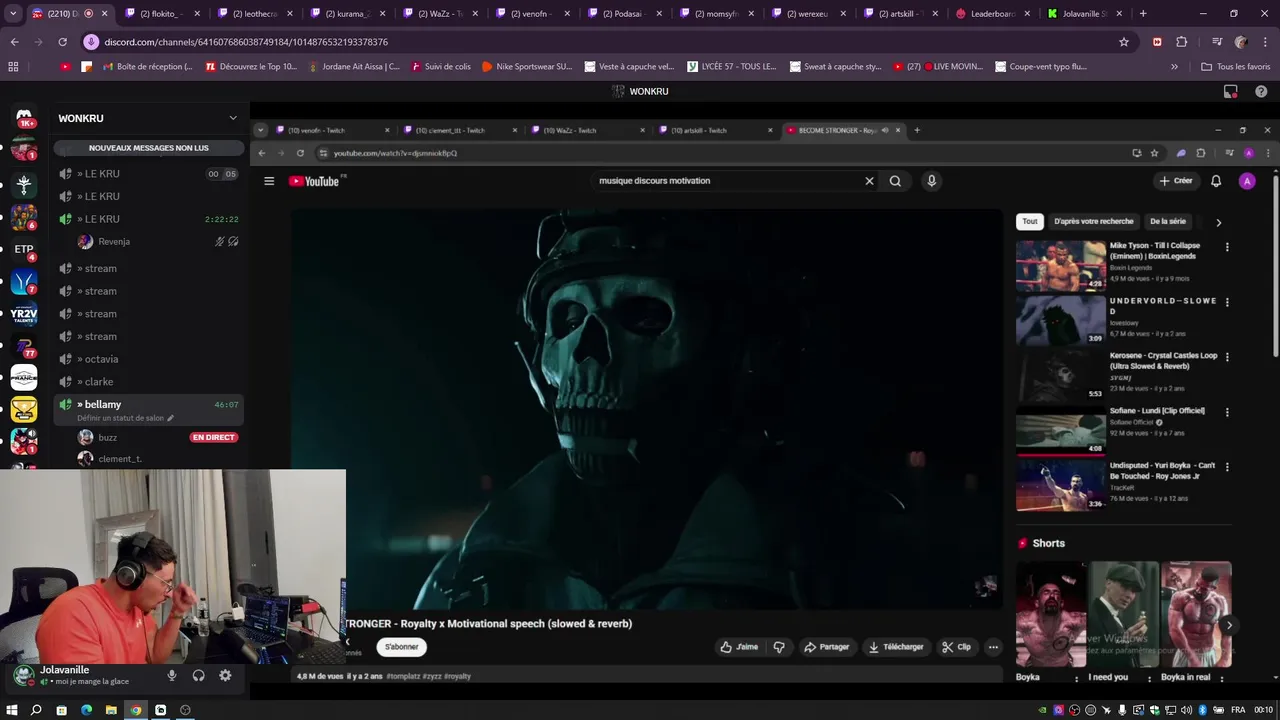The width and height of the screenshot is (1280, 720).
Task: Start YouTube voice search microphone
Action: 931,181
